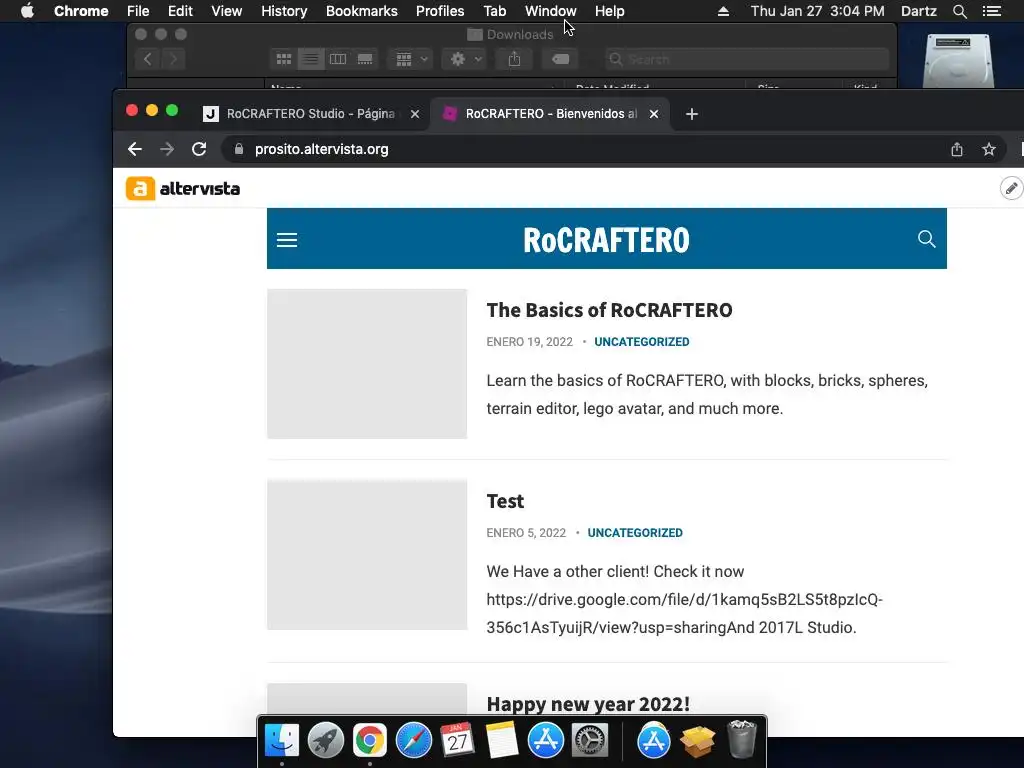Open the Window menu

coord(551,11)
